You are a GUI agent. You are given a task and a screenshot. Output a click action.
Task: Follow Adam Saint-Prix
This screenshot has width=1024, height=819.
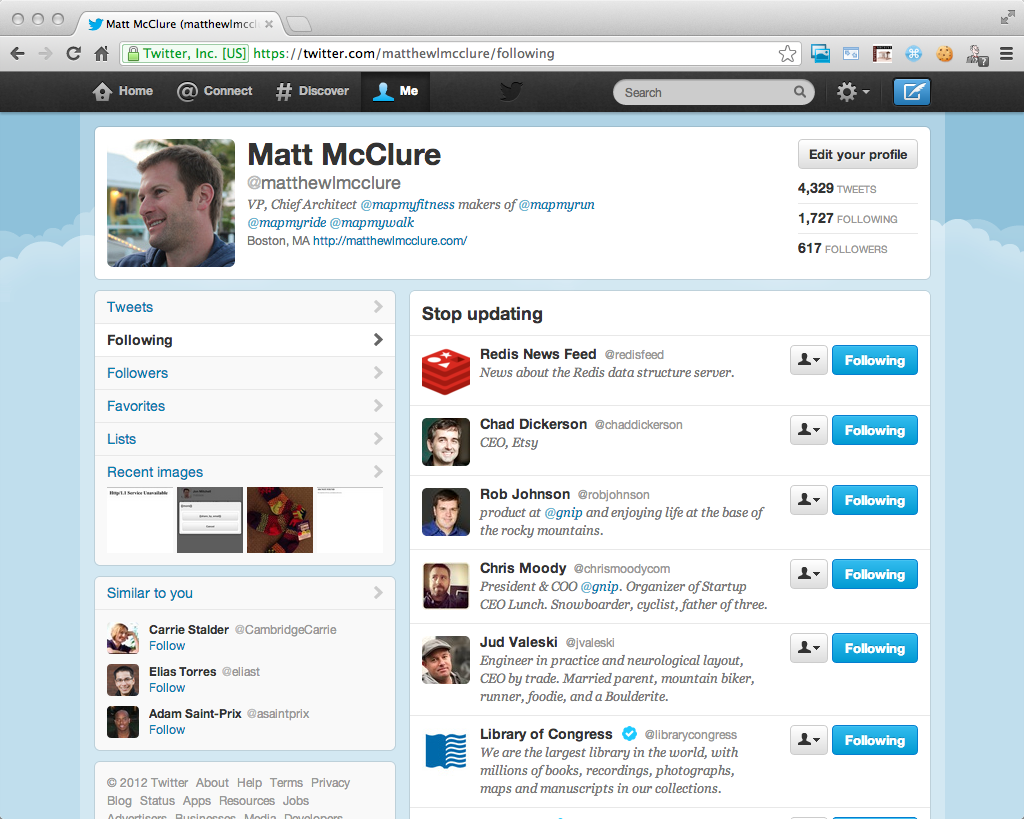pyautogui.click(x=167, y=730)
